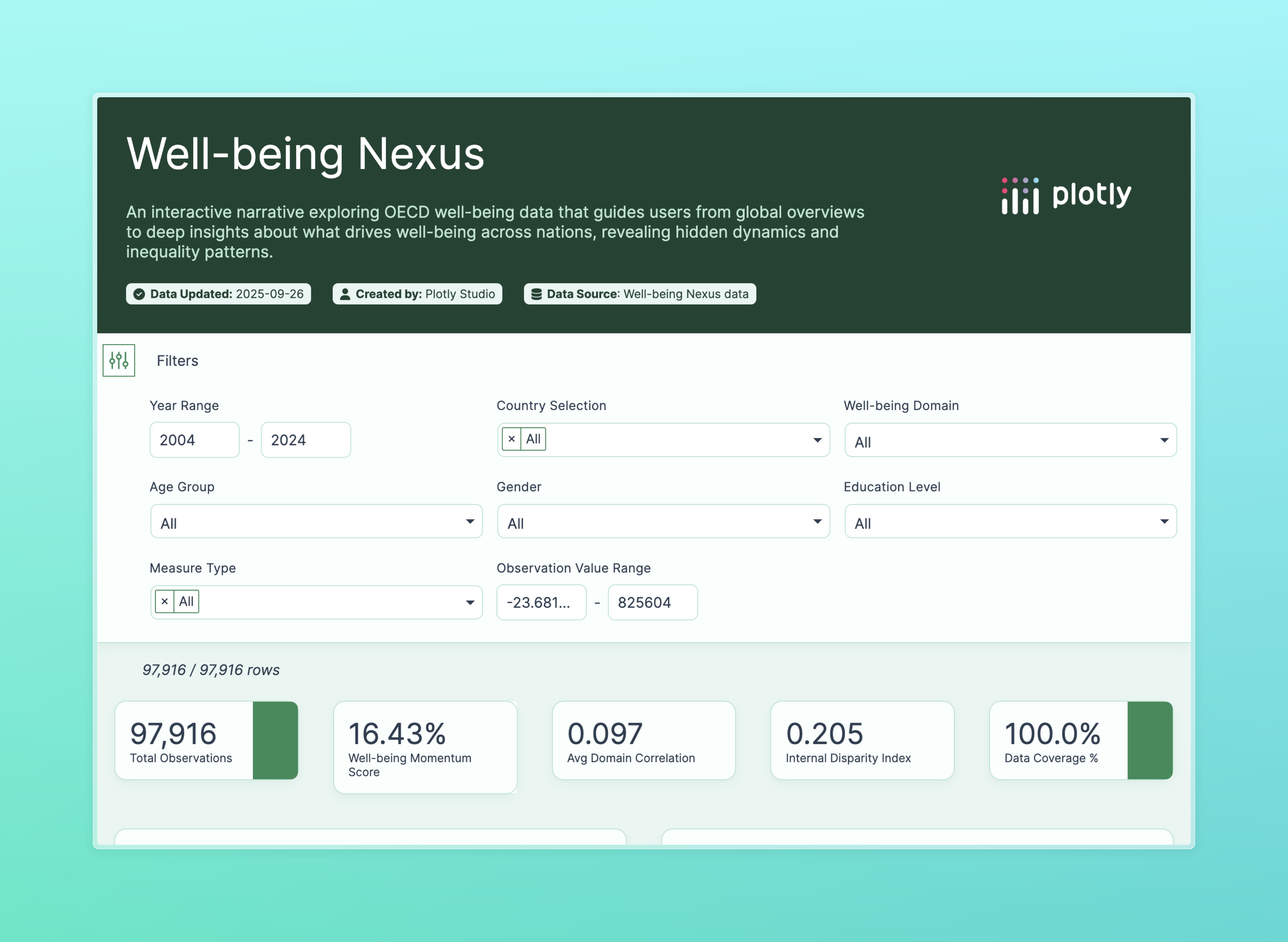Click the end year field showing 2024

point(306,440)
